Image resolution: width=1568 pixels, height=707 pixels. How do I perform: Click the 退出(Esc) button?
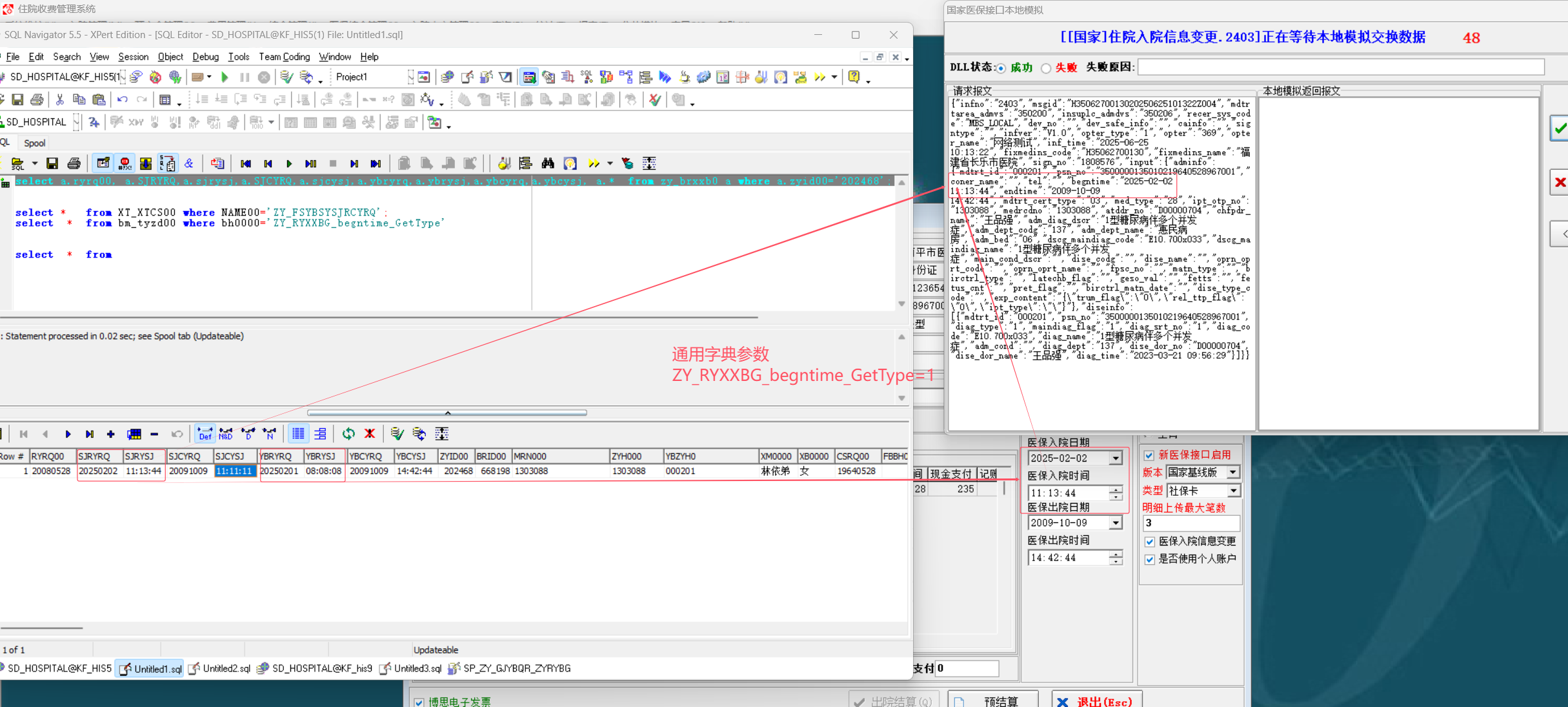(1096, 701)
